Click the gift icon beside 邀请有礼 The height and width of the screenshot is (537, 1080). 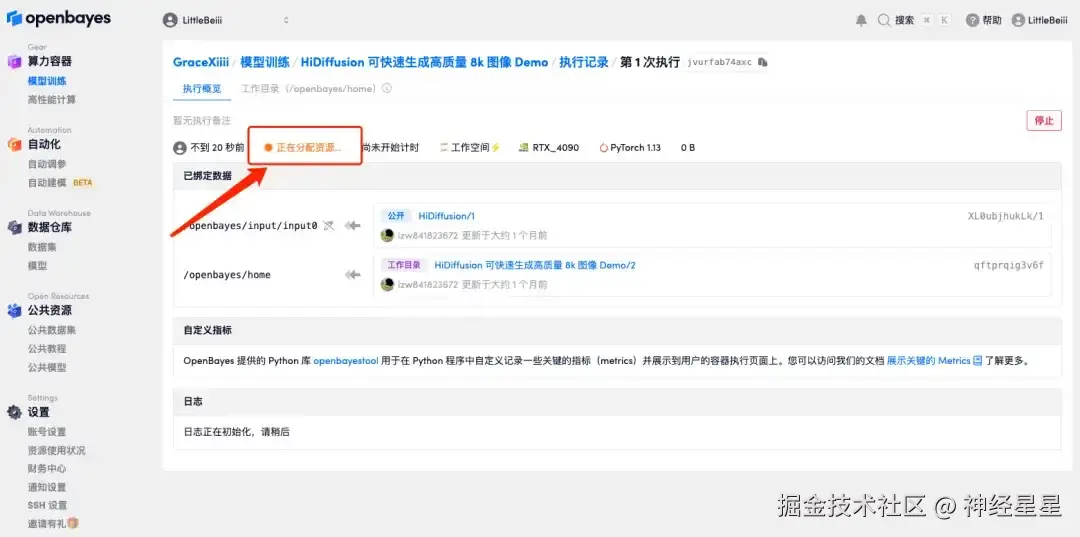click(72, 523)
